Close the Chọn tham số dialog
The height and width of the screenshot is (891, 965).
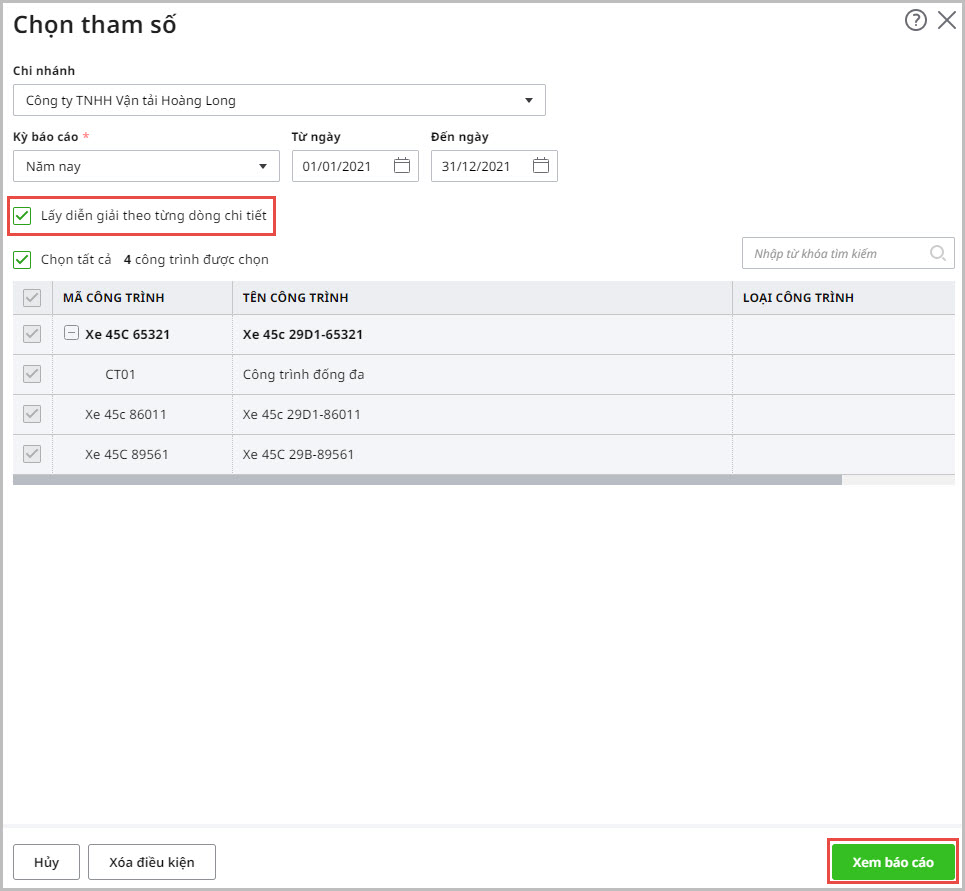coord(946,20)
